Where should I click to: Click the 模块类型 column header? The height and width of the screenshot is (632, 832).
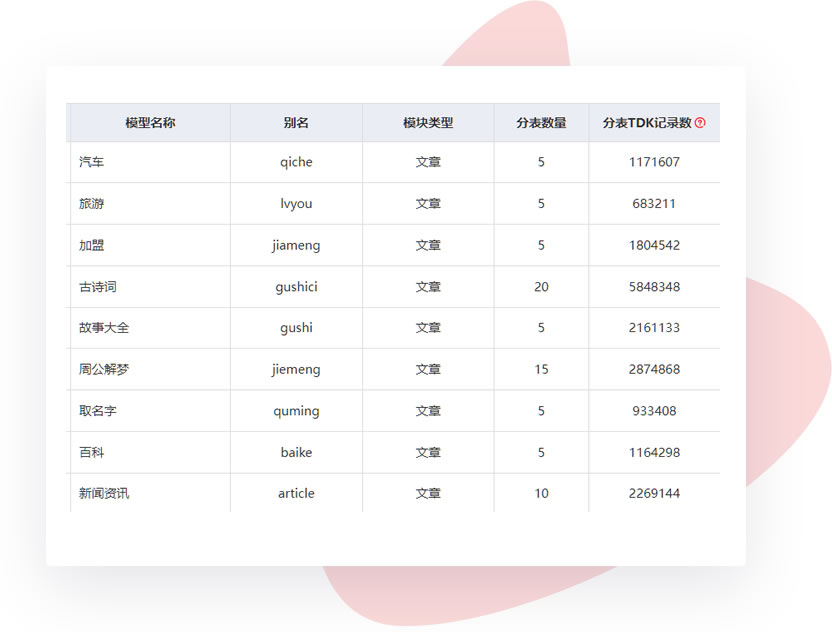coord(428,123)
